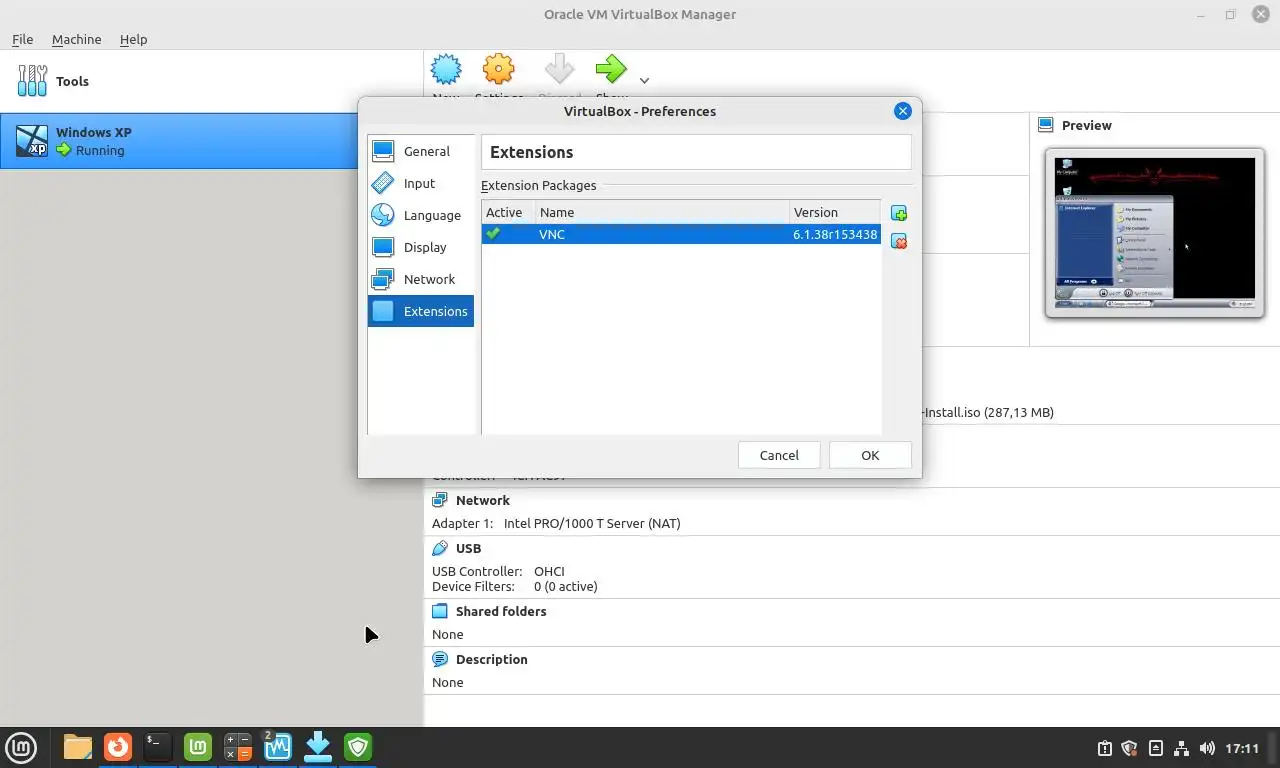The width and height of the screenshot is (1280, 768).
Task: Open the Network preferences category
Action: click(421, 279)
